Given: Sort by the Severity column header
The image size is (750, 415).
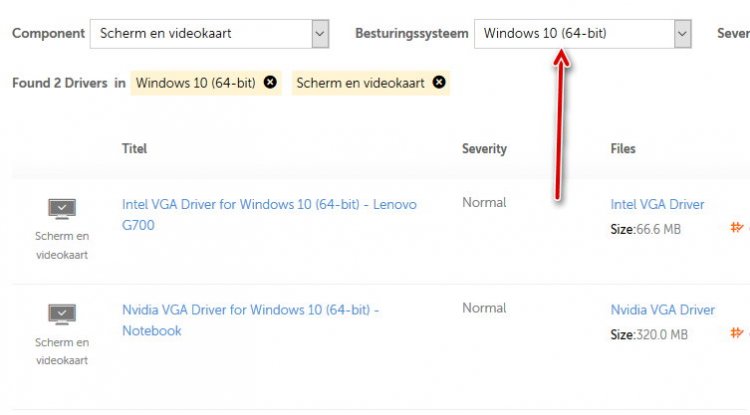Looking at the screenshot, I should 484,149.
